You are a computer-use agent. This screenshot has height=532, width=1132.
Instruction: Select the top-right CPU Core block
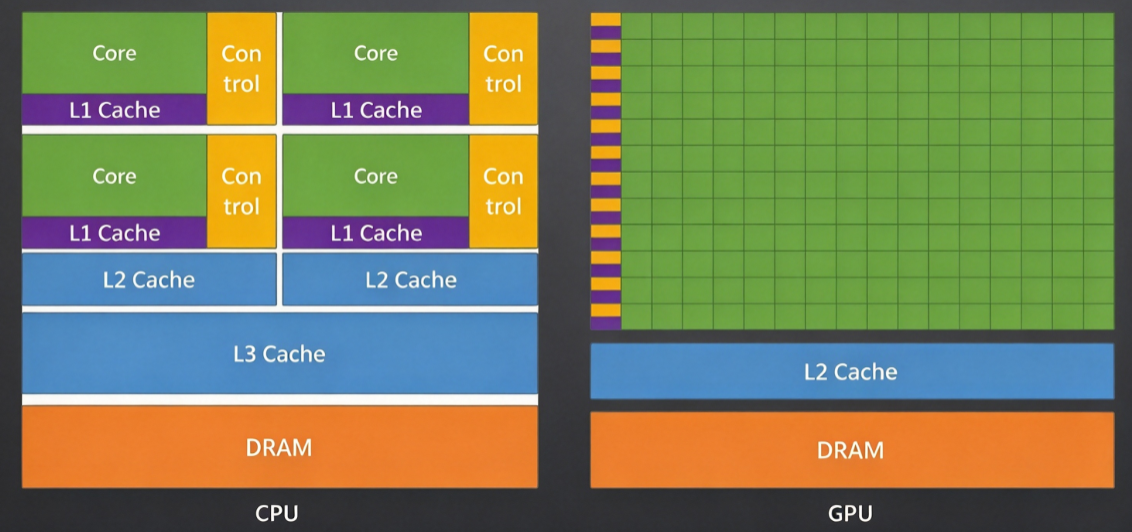click(x=375, y=53)
